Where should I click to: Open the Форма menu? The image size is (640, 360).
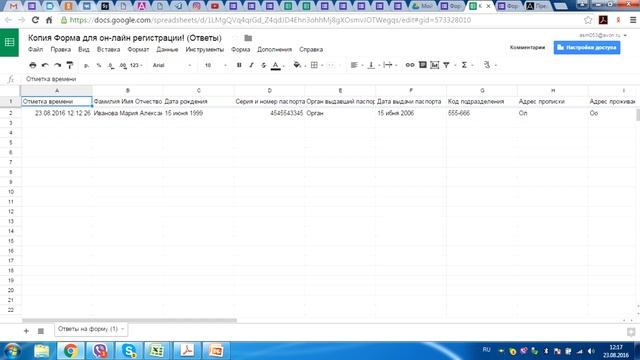click(240, 49)
